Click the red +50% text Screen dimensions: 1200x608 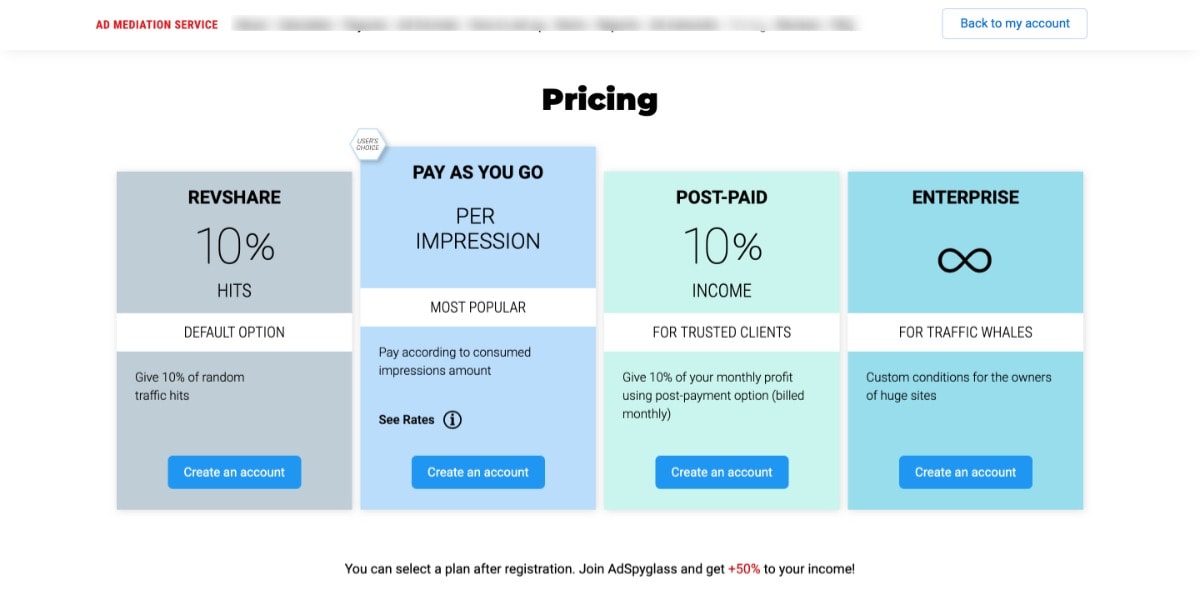(744, 569)
